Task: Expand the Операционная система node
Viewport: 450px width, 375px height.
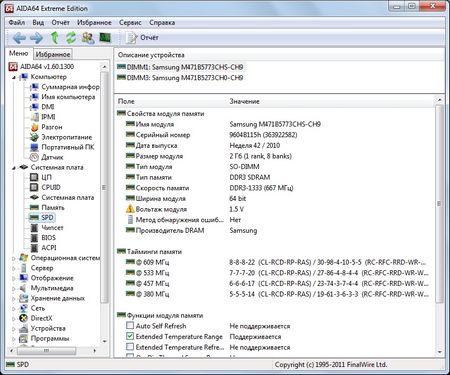Action: 14,258
